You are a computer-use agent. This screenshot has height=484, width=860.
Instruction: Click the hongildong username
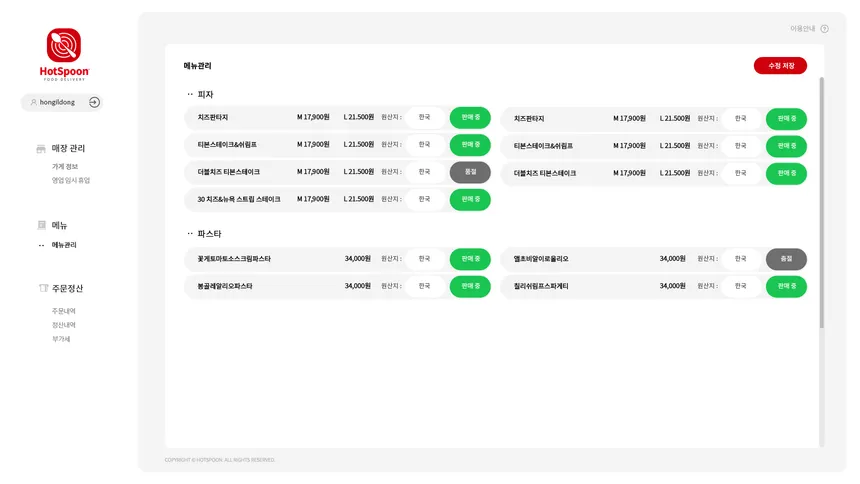[x=57, y=102]
